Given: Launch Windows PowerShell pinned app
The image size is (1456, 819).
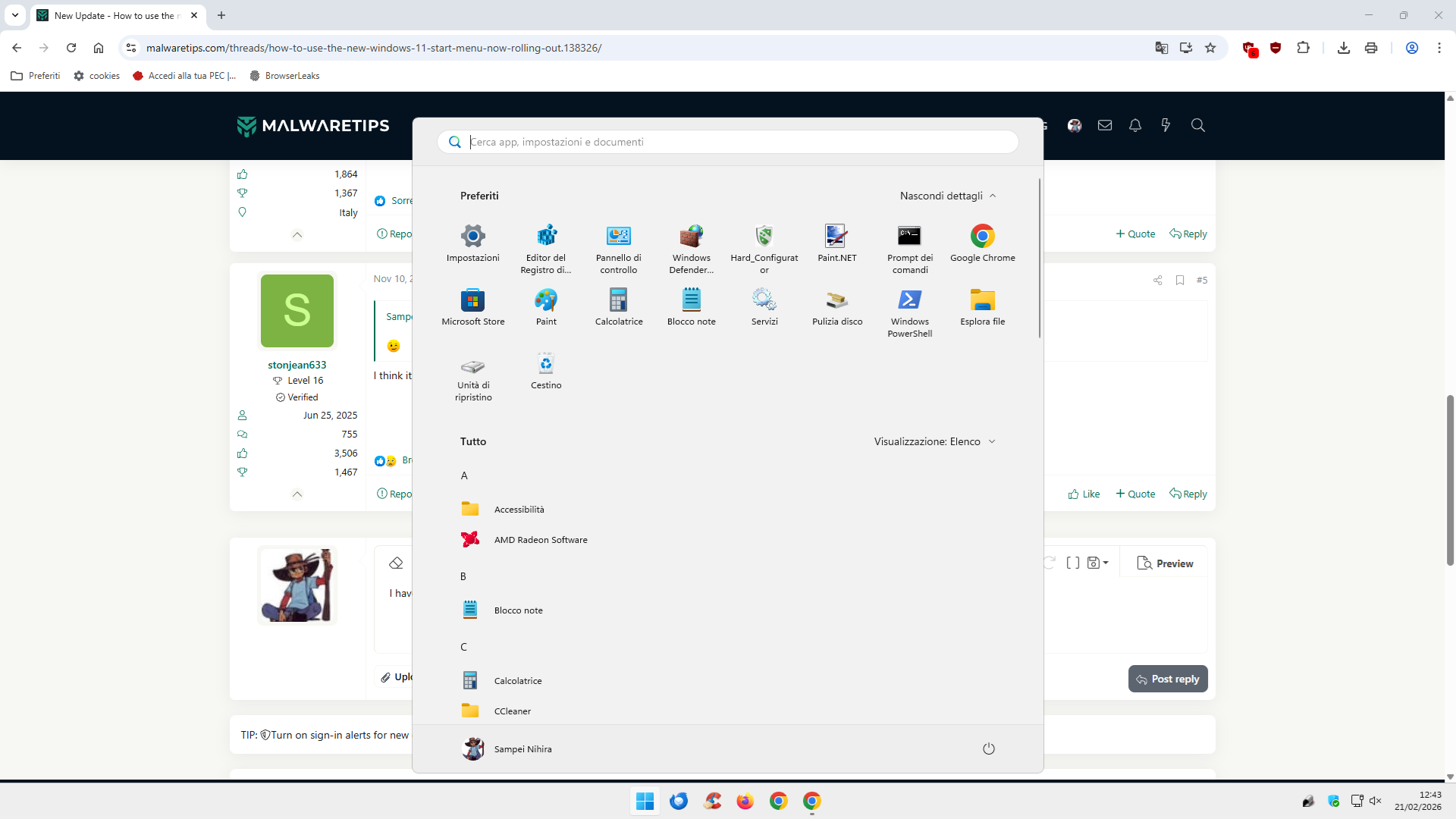Looking at the screenshot, I should pos(909,311).
